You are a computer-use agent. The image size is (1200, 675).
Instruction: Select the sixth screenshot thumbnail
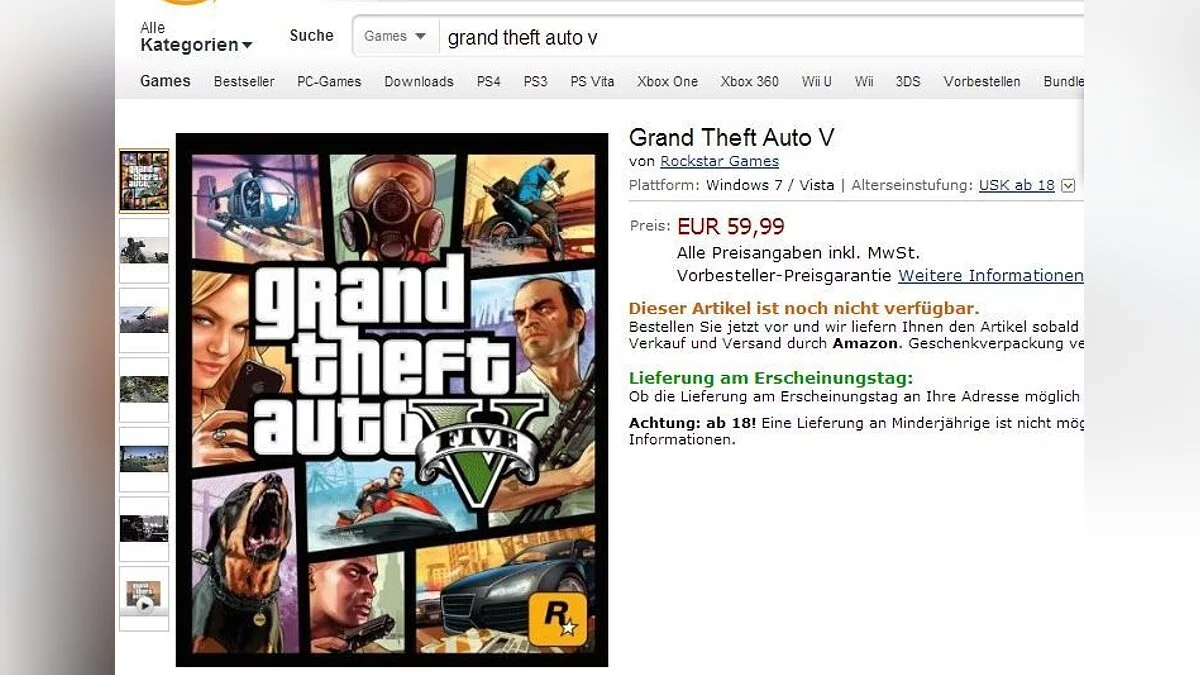[x=144, y=528]
